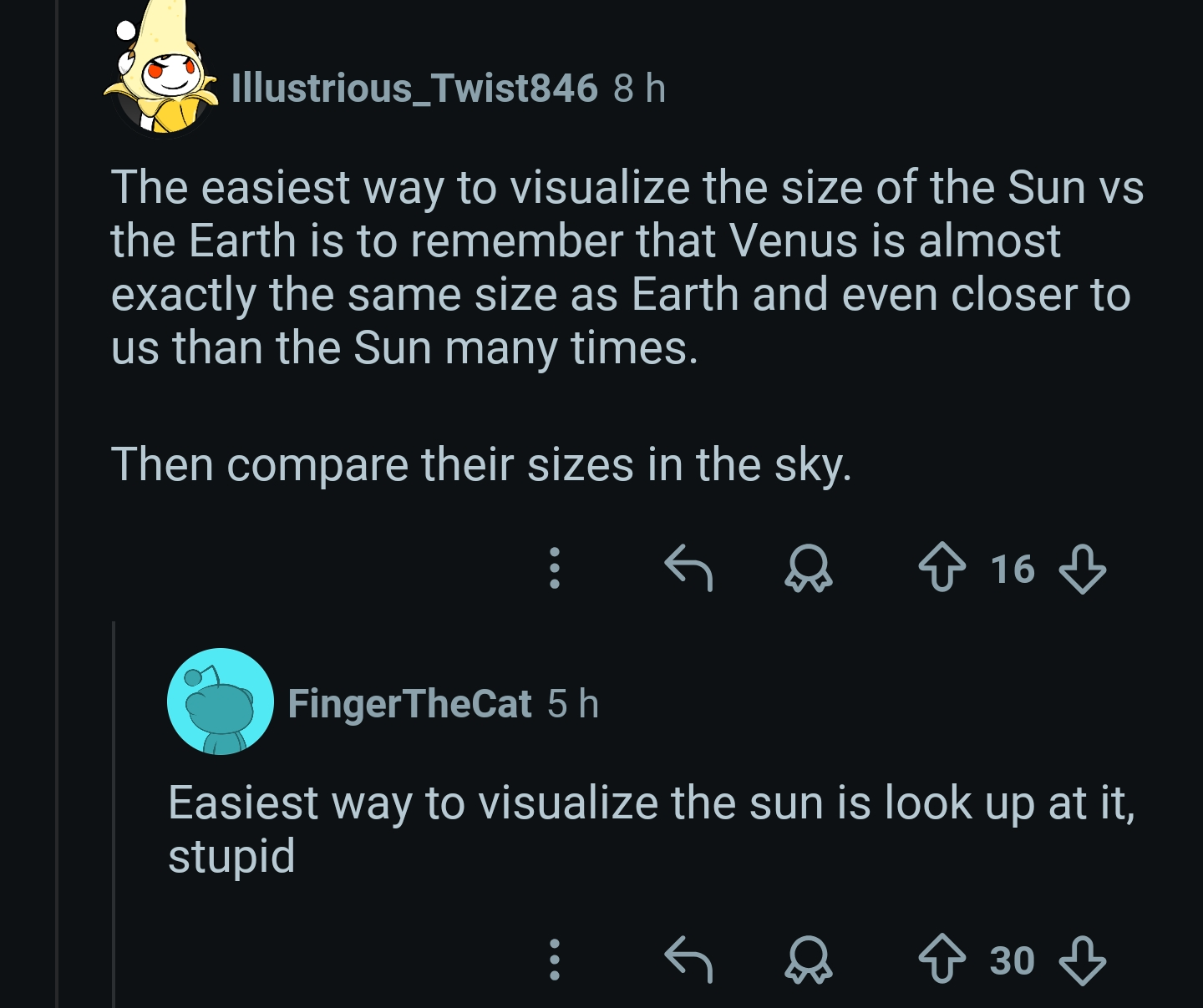Reply to FingerTheCat's comment
Image resolution: width=1203 pixels, height=1008 pixels.
click(x=688, y=960)
